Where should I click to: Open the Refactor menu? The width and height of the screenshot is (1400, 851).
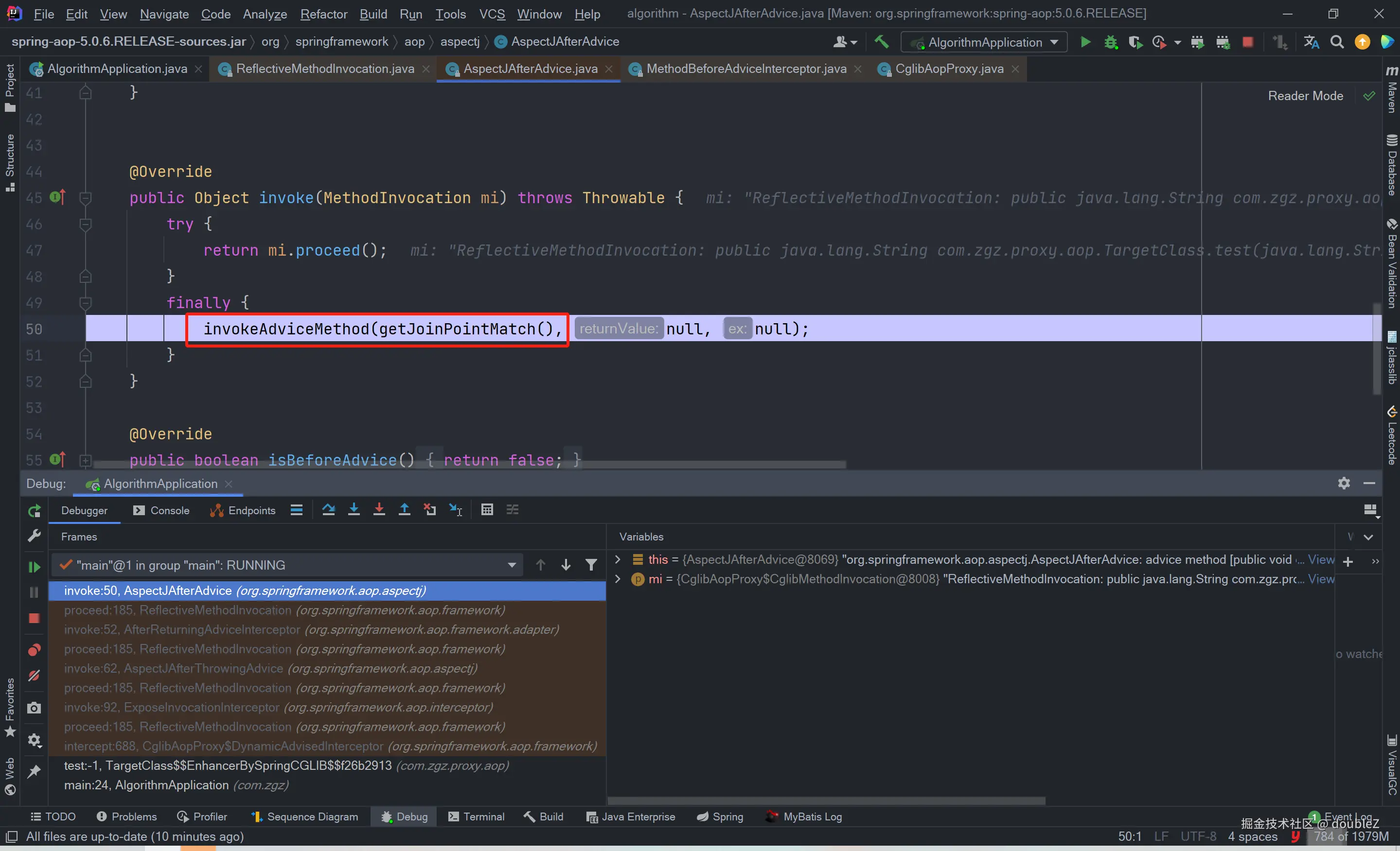point(323,14)
